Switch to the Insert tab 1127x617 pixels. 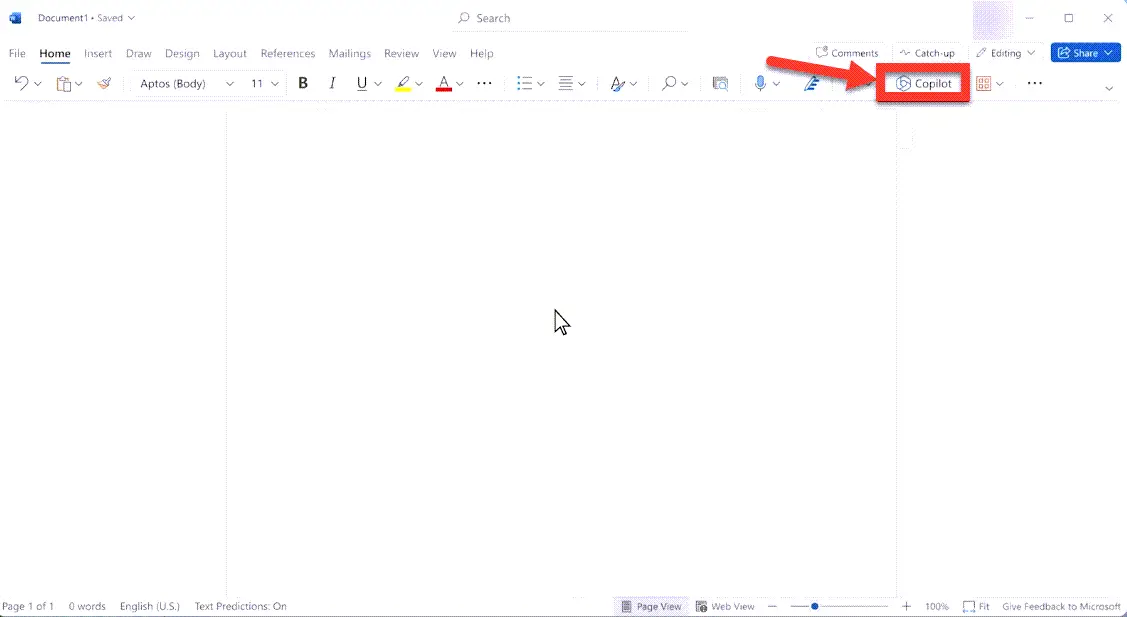[98, 53]
